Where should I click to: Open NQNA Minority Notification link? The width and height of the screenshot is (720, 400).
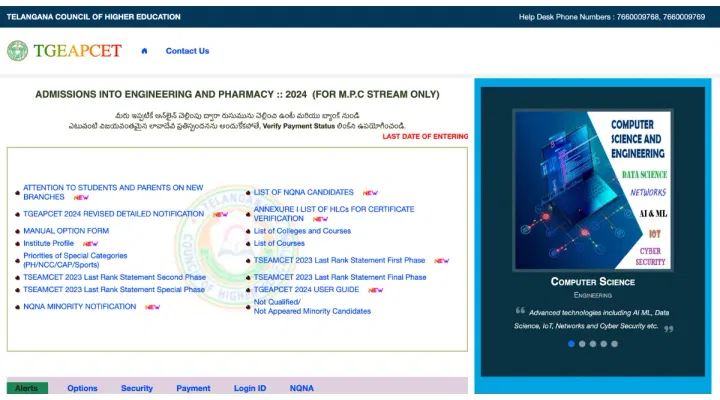pos(79,307)
